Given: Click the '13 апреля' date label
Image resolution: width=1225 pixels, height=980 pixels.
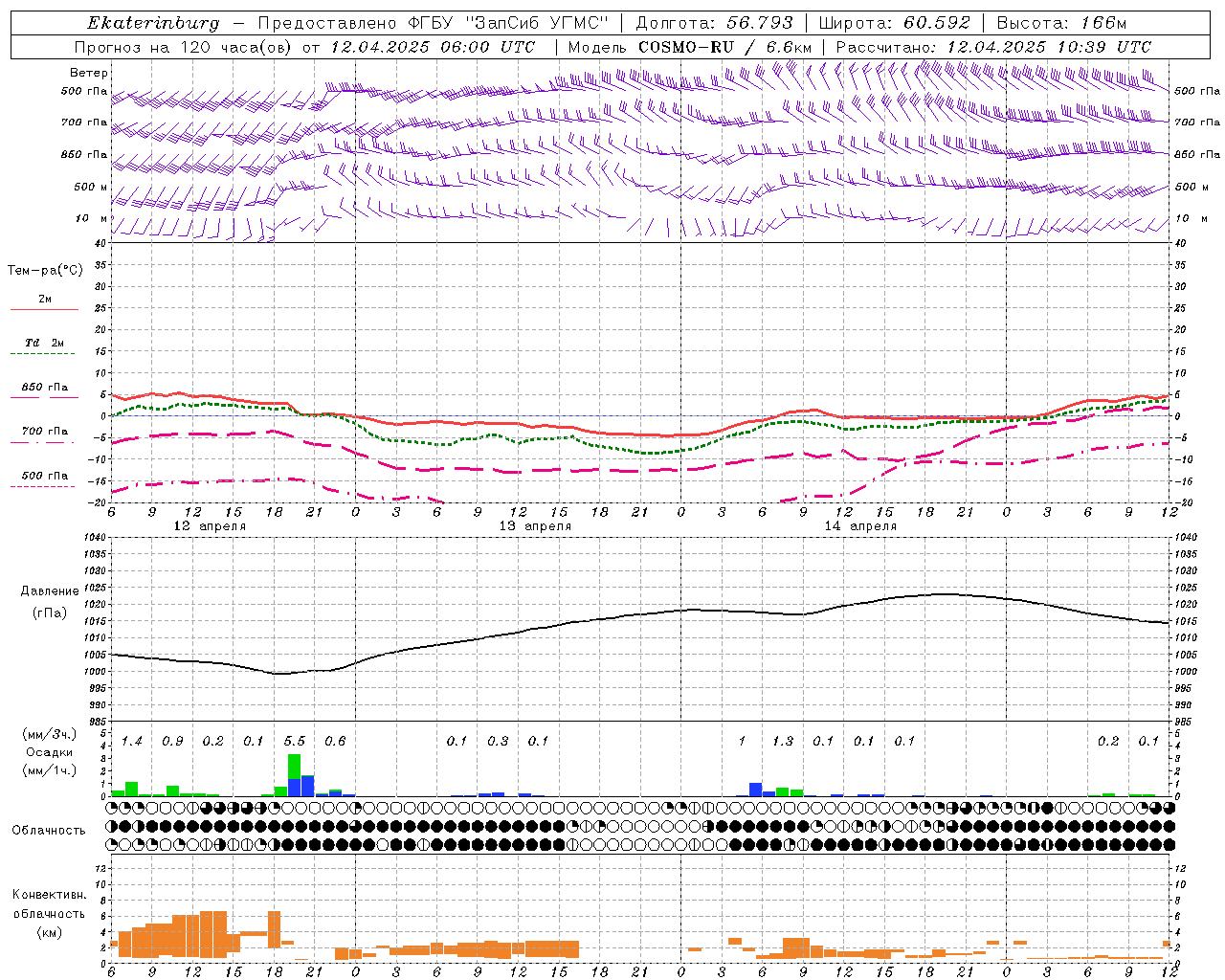Looking at the screenshot, I should (535, 526).
